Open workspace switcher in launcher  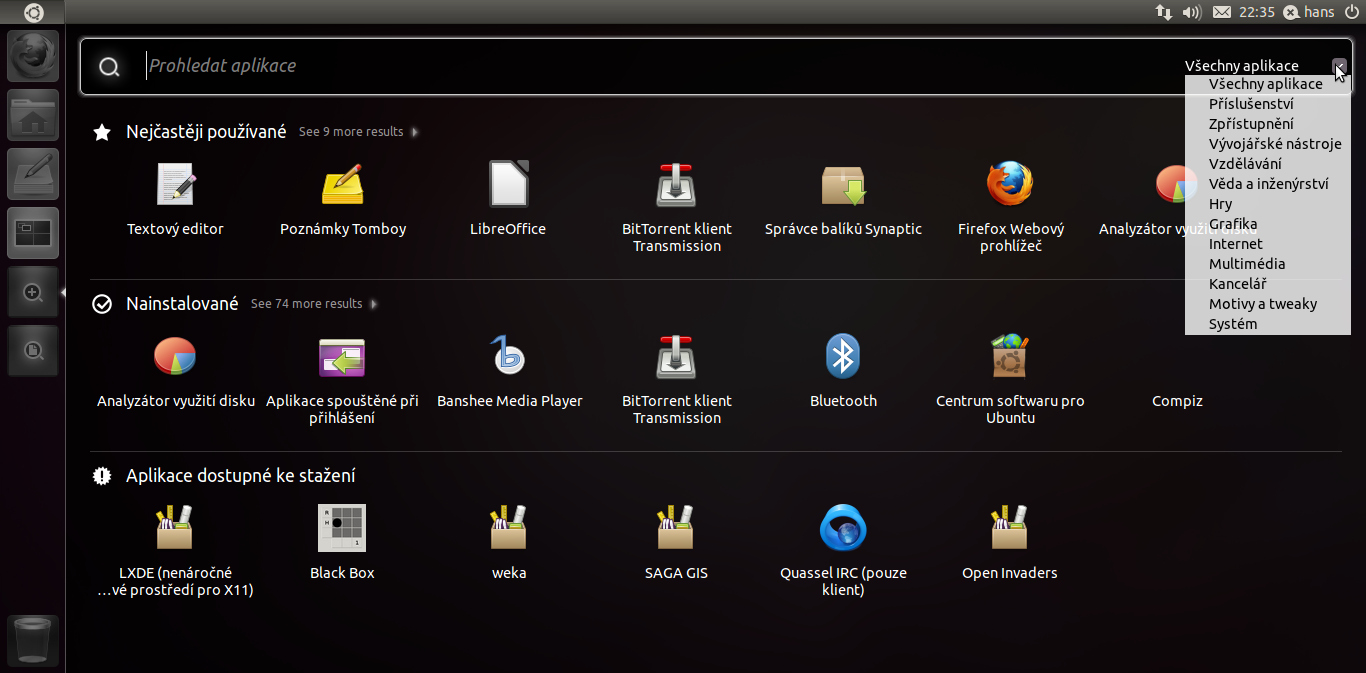point(33,233)
